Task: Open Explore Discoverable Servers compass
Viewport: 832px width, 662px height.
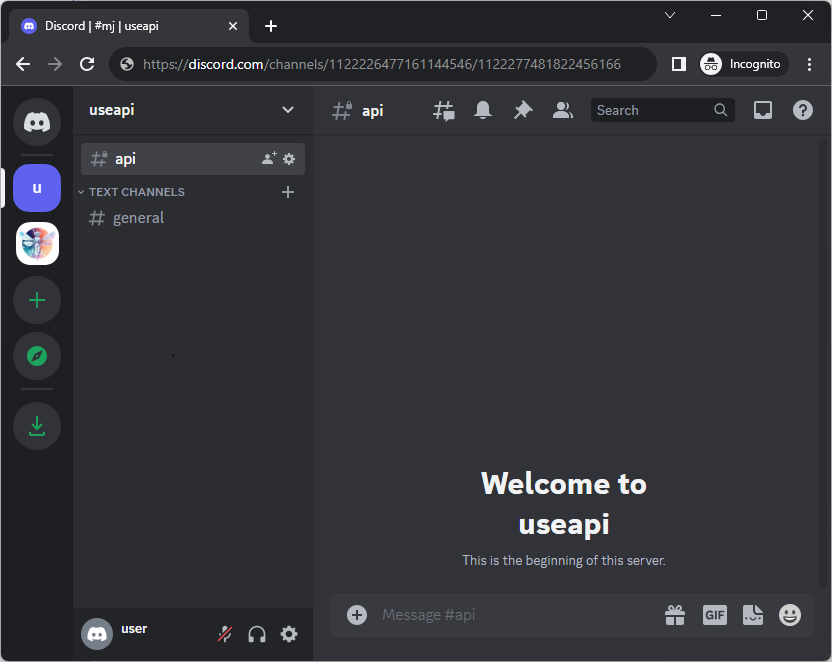Action: click(x=37, y=356)
